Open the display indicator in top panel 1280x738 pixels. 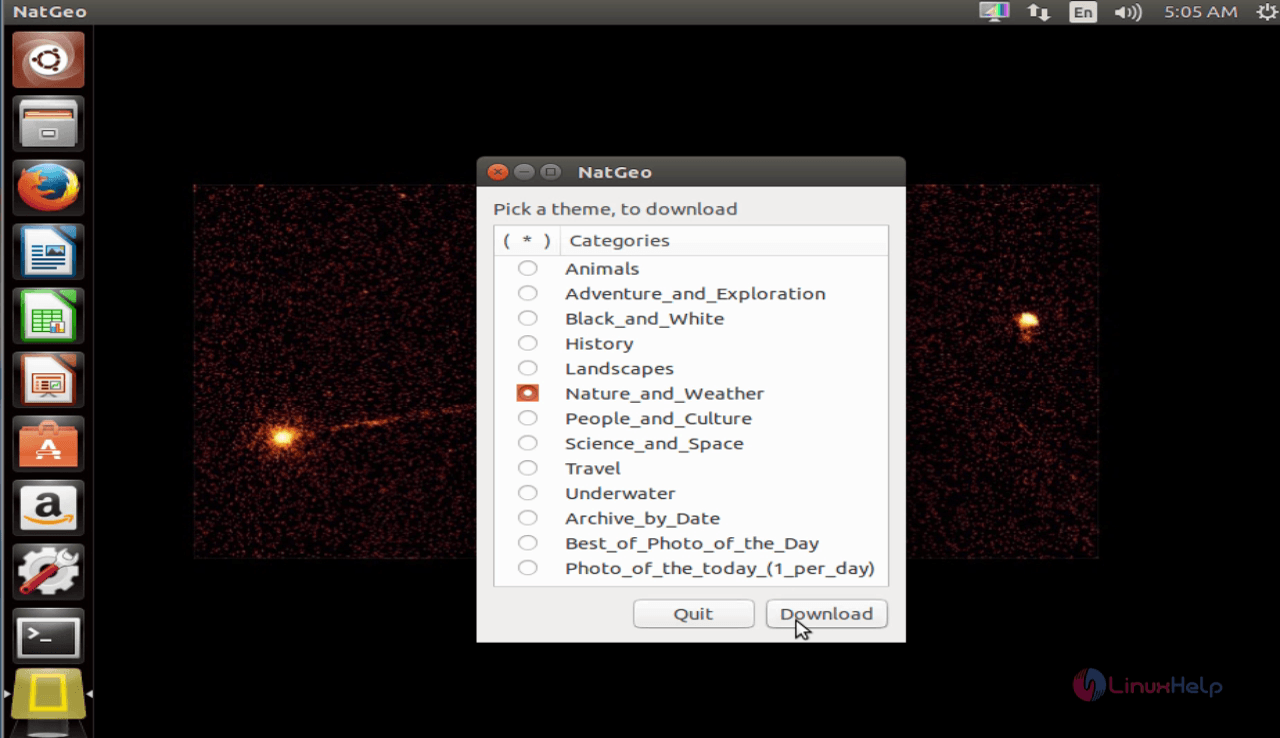pyautogui.click(x=995, y=12)
